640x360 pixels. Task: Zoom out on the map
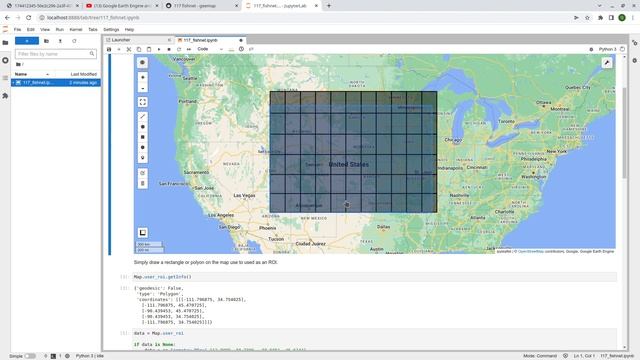click(142, 88)
